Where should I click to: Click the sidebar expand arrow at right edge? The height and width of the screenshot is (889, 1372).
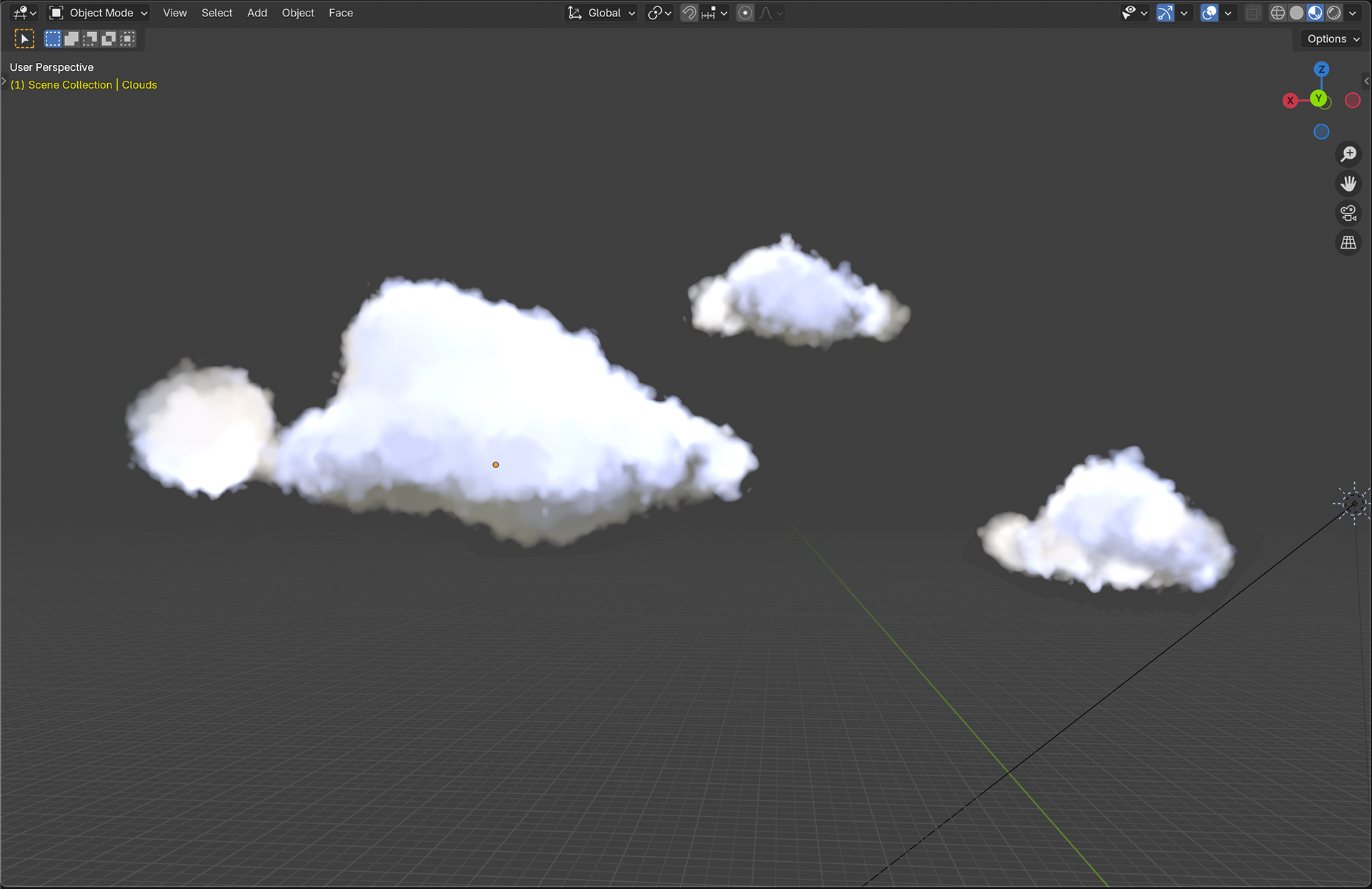[x=1366, y=81]
